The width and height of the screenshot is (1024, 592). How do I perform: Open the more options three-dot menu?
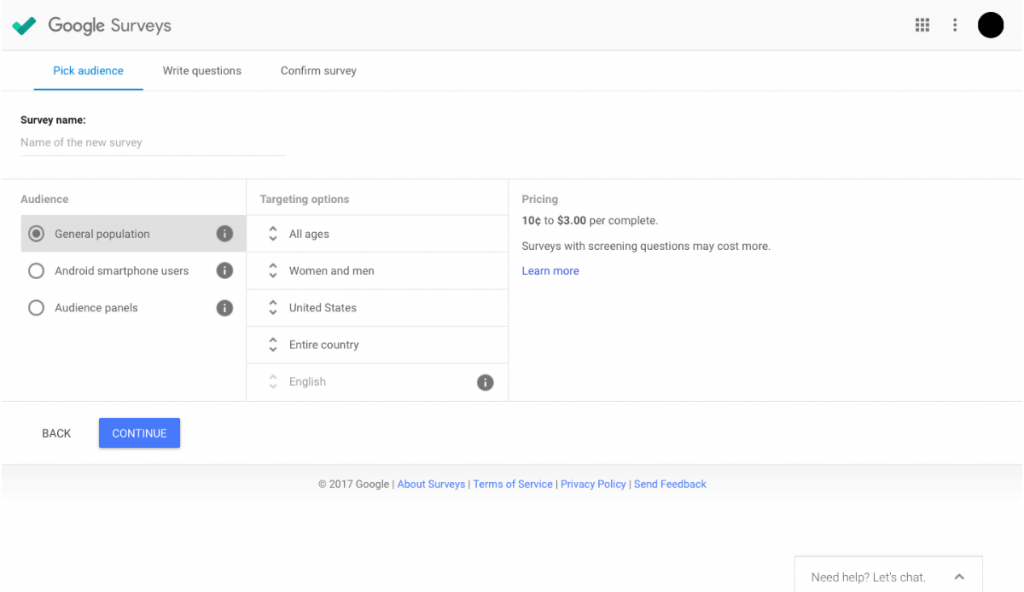[955, 24]
